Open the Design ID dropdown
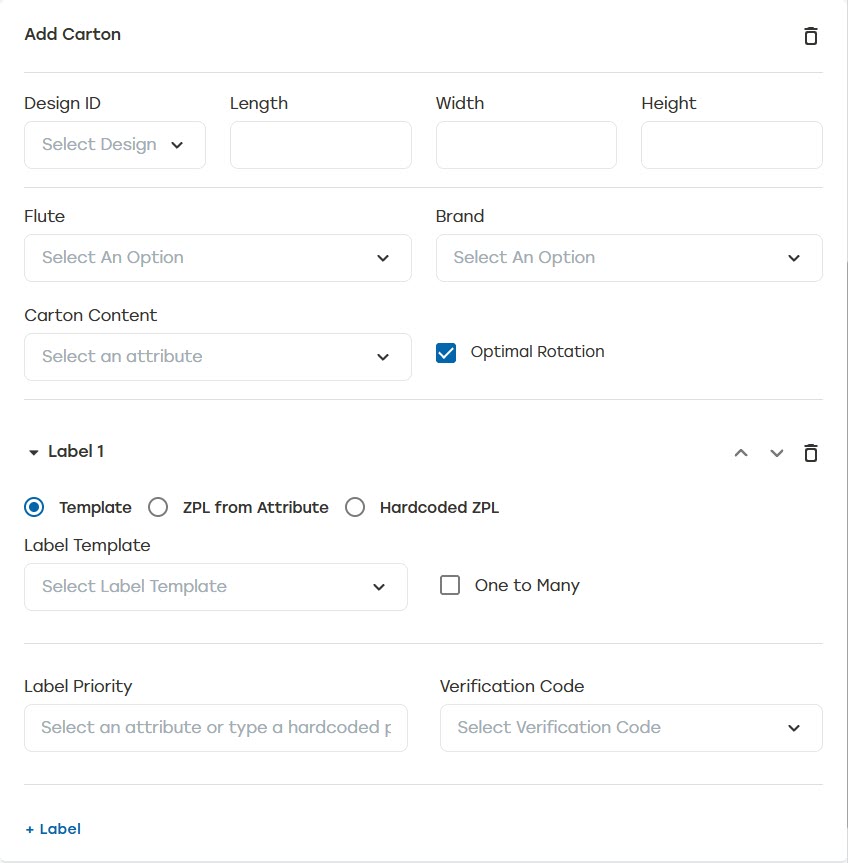The width and height of the screenshot is (848, 863). 115,145
